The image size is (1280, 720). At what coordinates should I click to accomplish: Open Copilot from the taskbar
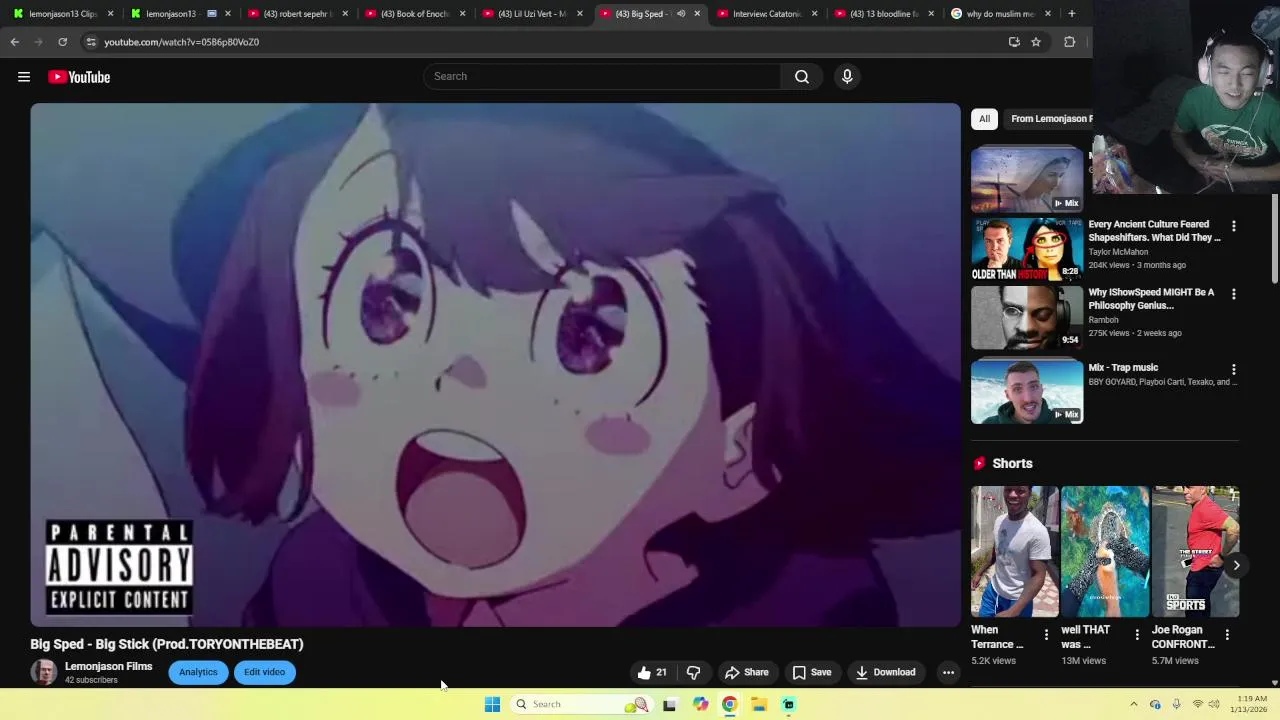coord(700,704)
